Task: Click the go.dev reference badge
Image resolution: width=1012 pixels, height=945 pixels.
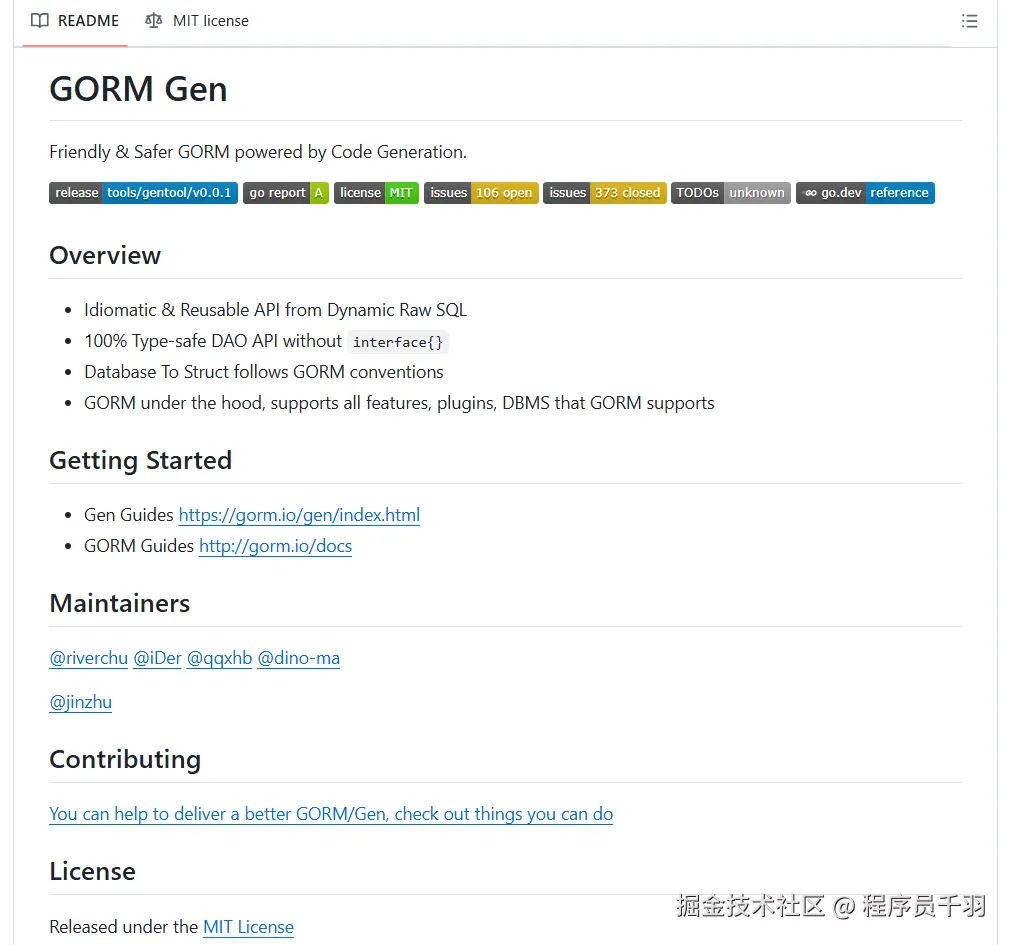Action: pyautogui.click(x=865, y=193)
